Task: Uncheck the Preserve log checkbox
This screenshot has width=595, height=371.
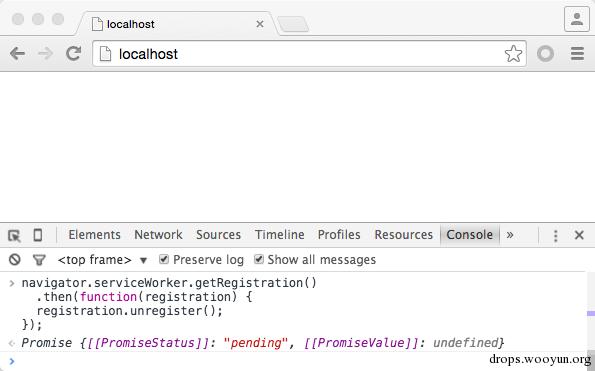Action: 164,259
